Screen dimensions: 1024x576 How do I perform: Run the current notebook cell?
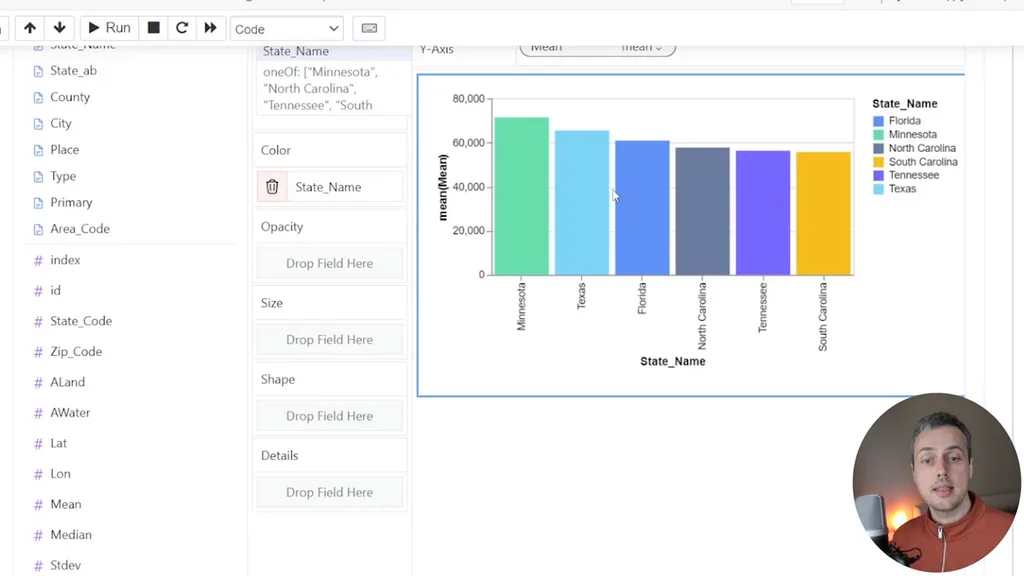[110, 28]
